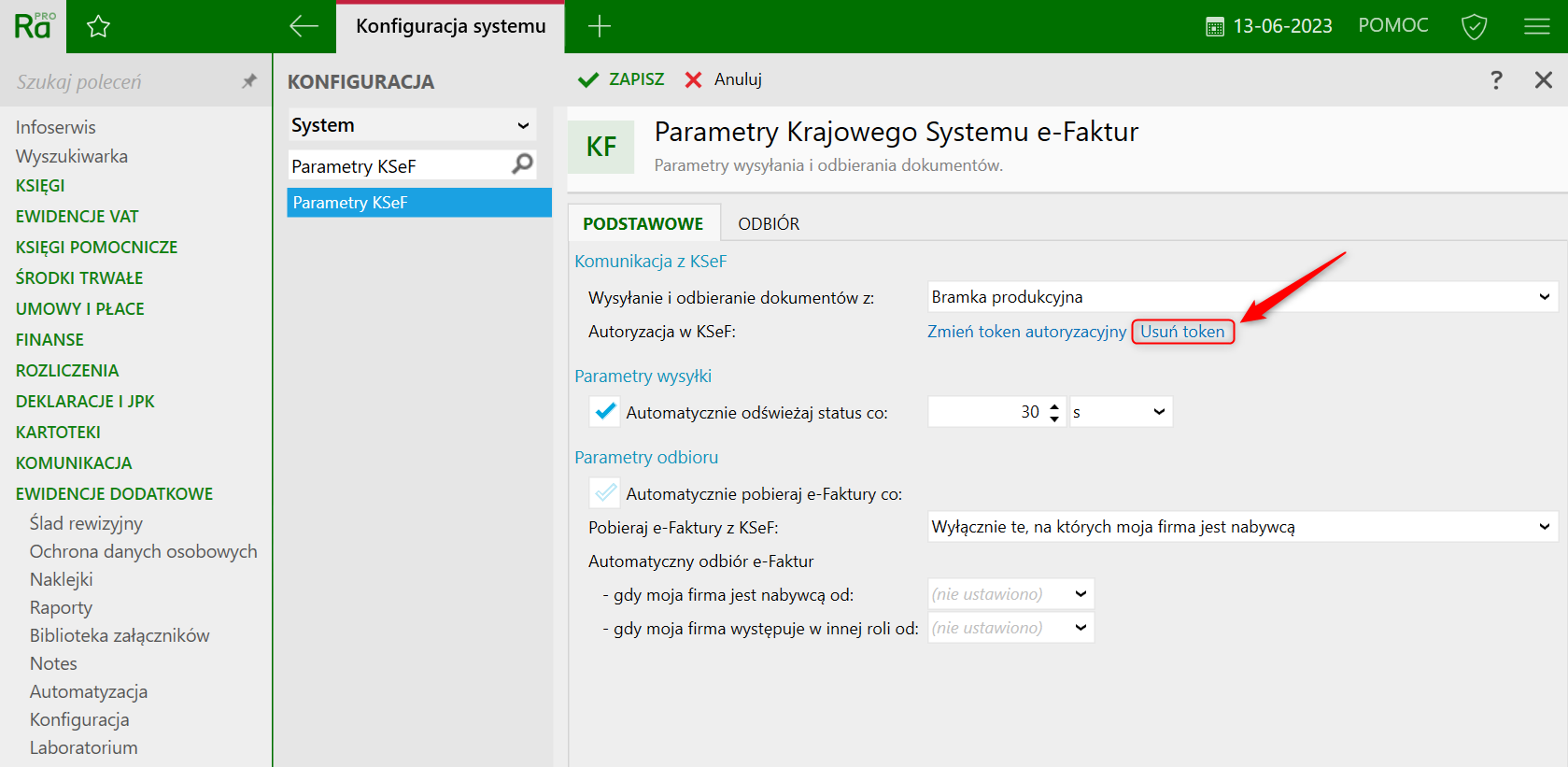Image resolution: width=1568 pixels, height=767 pixels.
Task: Open KOMUNIKACJA section
Action: click(74, 463)
